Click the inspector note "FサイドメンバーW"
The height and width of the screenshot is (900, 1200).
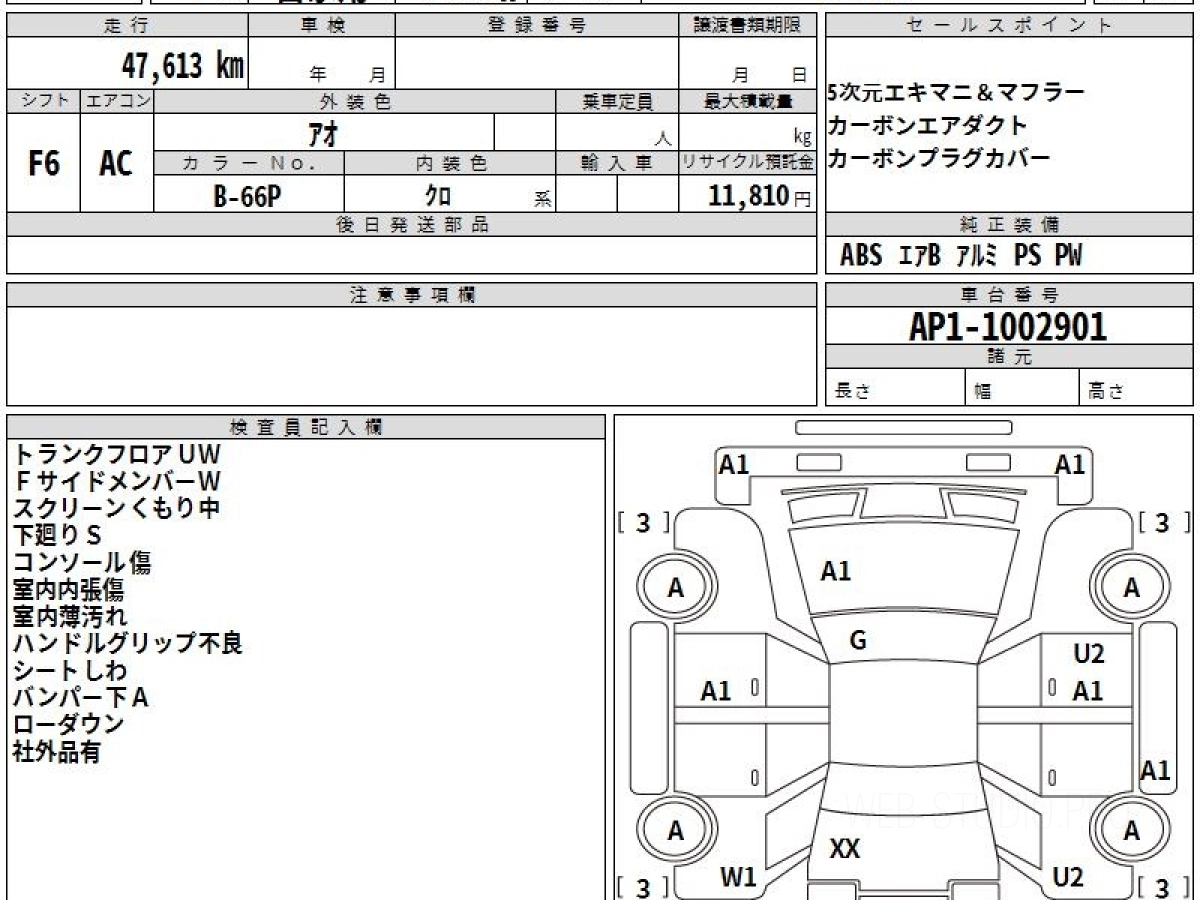click(117, 481)
